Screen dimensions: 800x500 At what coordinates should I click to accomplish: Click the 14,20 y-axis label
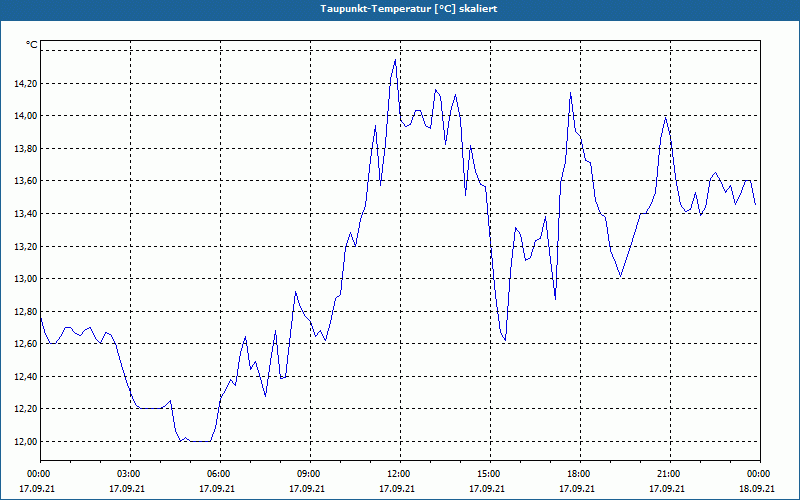click(x=26, y=83)
